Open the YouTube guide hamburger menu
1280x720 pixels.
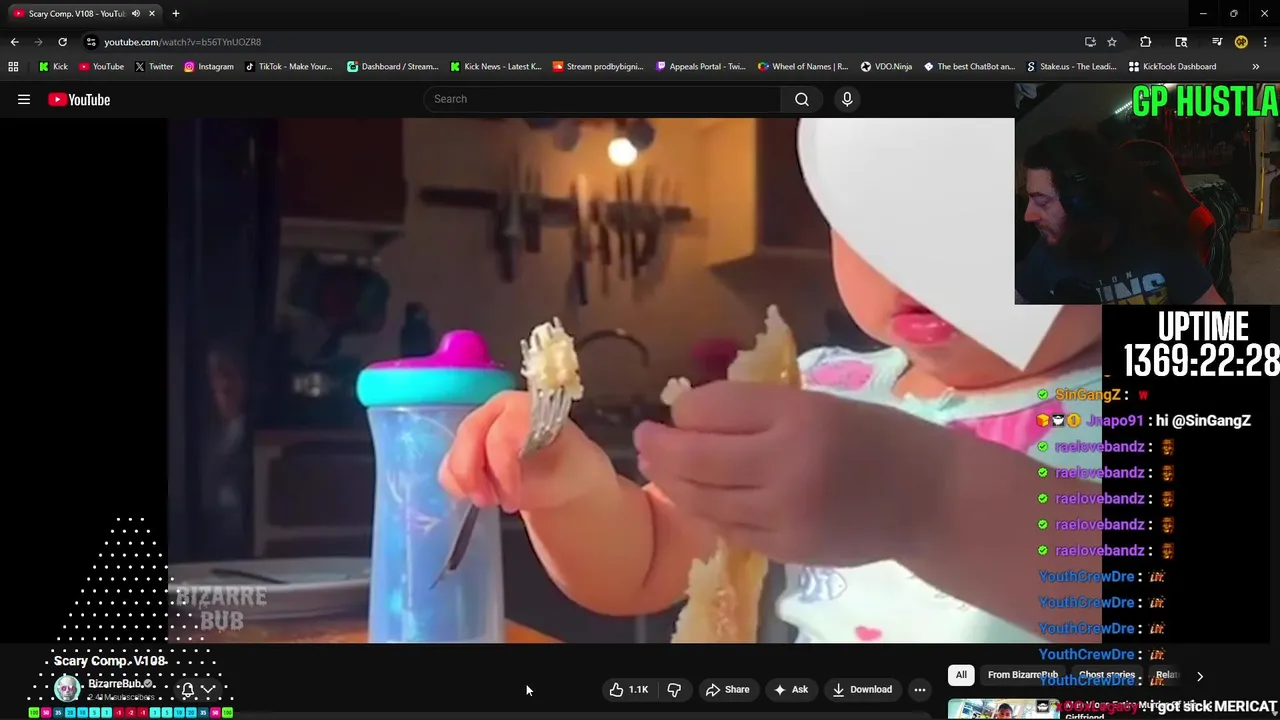(24, 99)
